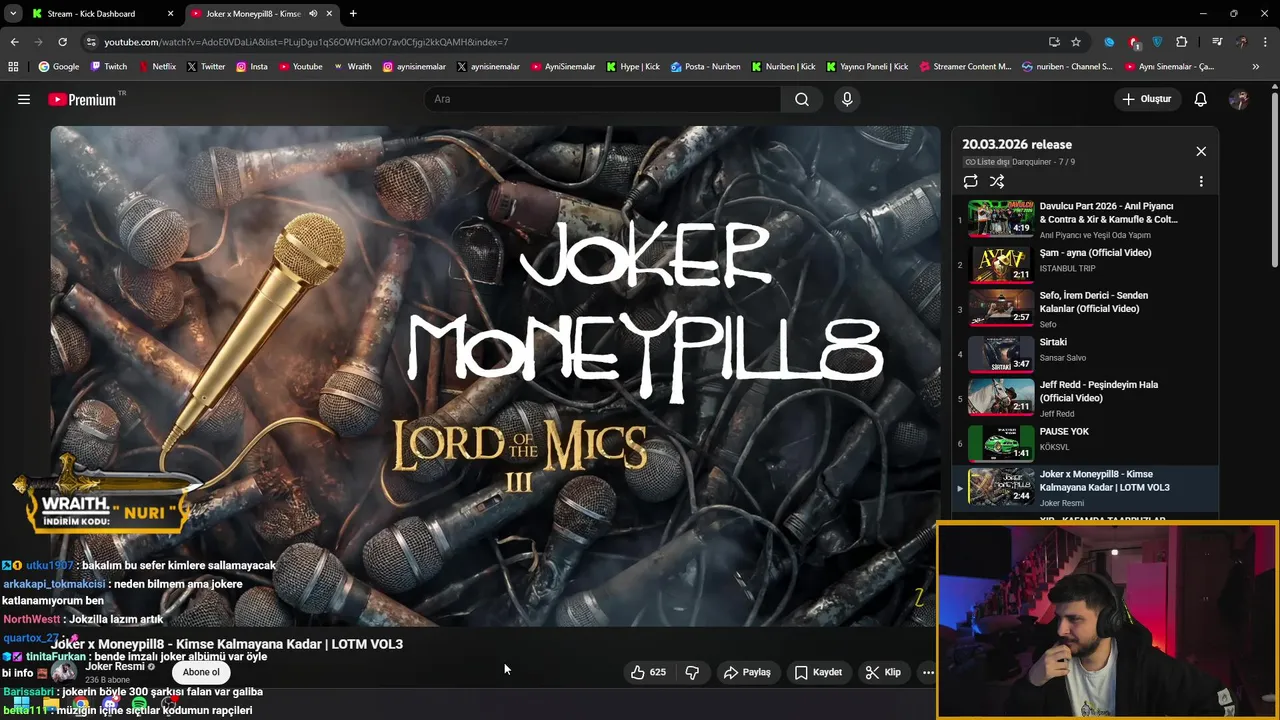Play Şam - ayna (Official Video) thumbnail
1280x720 pixels.
point(1001,264)
